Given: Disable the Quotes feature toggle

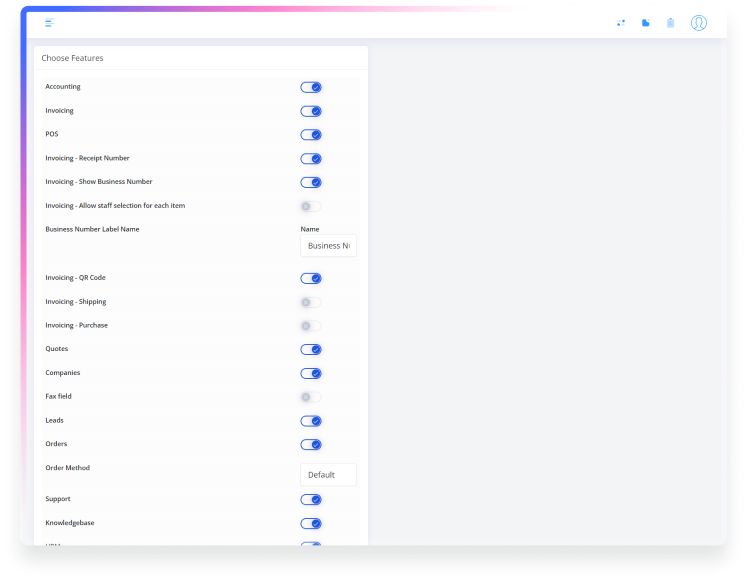Looking at the screenshot, I should pos(311,350).
